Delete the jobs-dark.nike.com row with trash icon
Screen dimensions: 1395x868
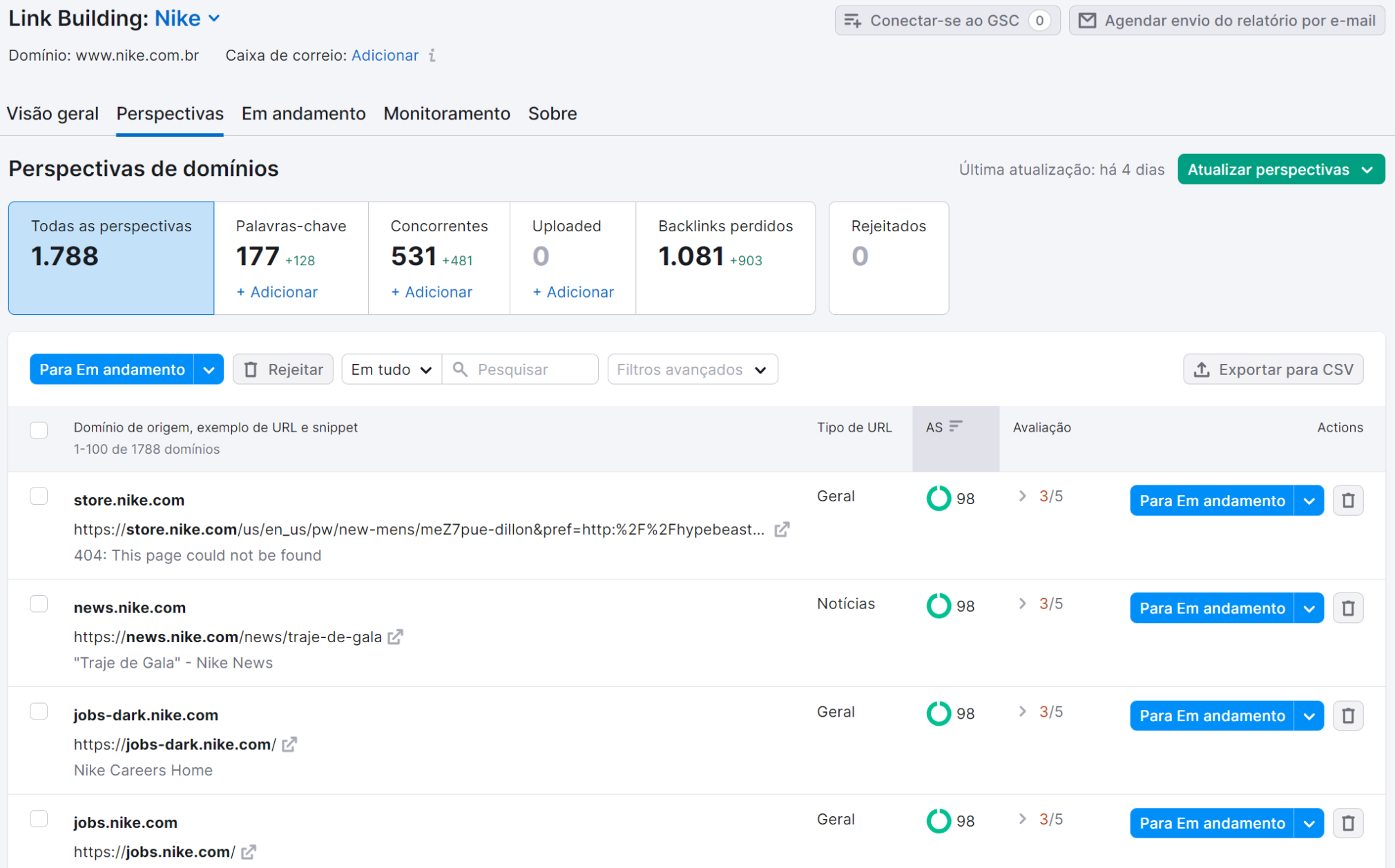(1347, 716)
